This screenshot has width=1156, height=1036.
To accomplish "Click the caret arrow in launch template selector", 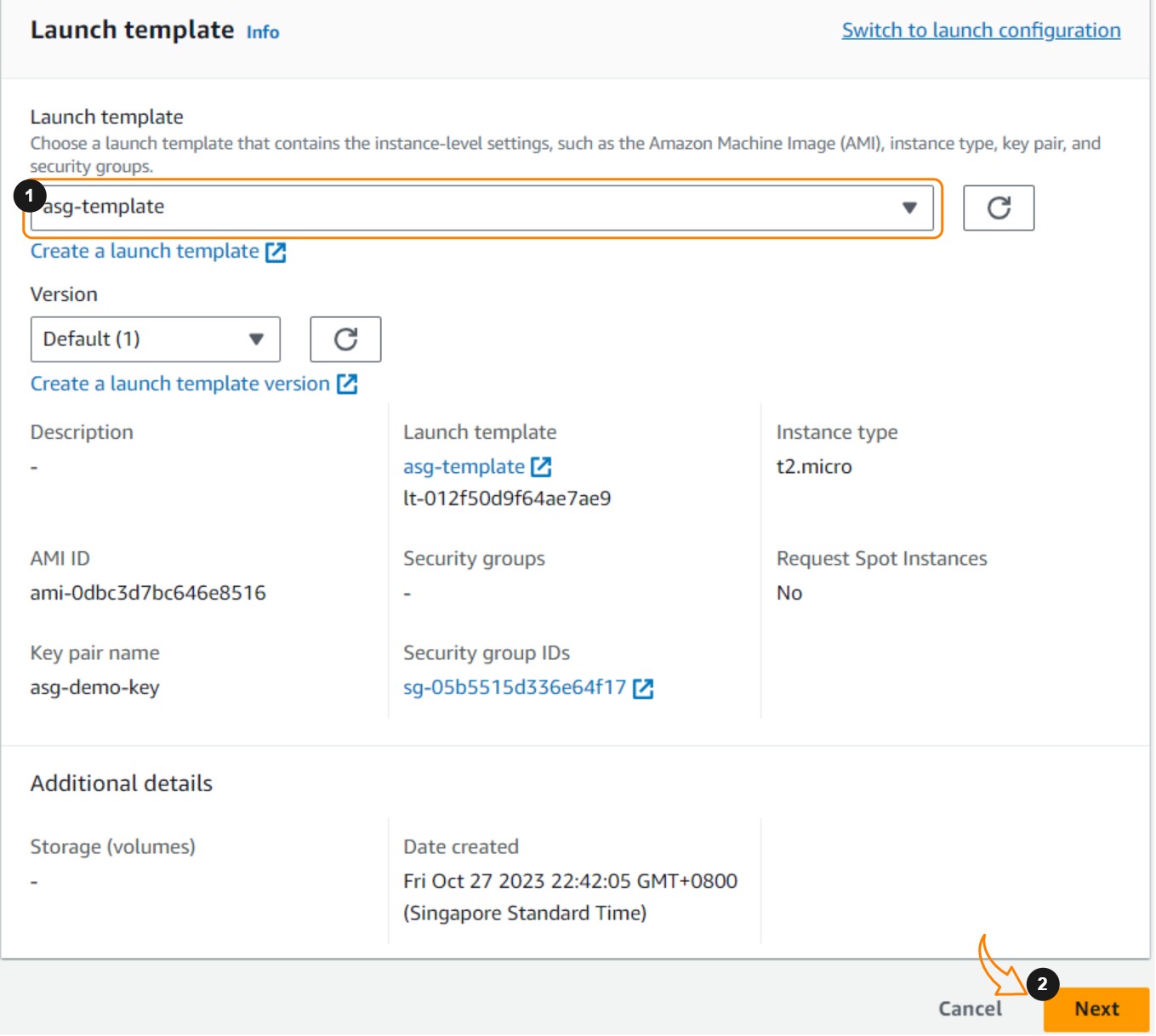I will (x=909, y=208).
